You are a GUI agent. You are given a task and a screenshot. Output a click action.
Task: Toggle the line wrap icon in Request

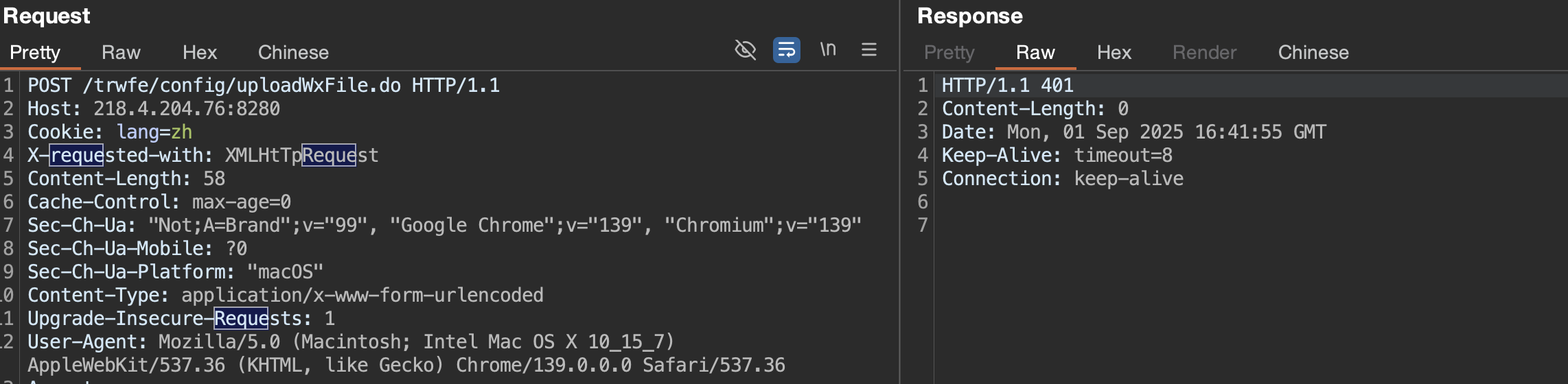point(786,50)
